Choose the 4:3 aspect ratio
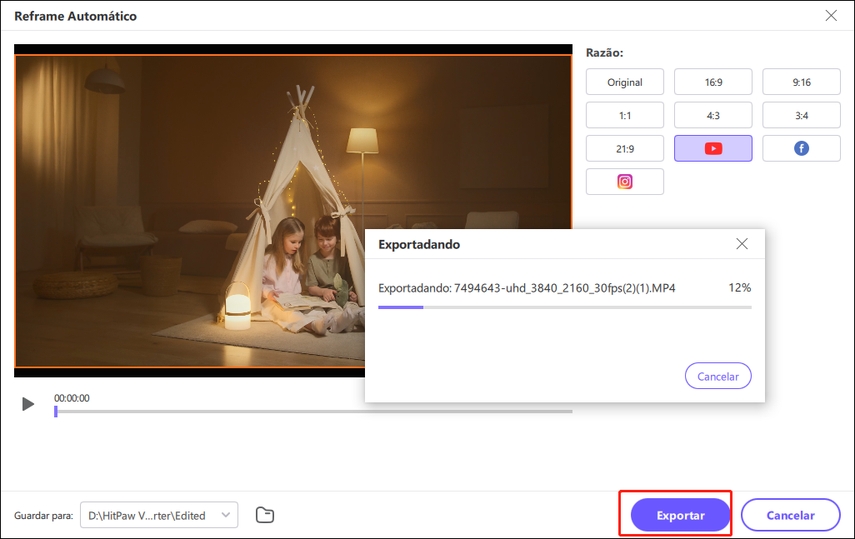Viewport: 855px width, 539px height. (x=713, y=115)
